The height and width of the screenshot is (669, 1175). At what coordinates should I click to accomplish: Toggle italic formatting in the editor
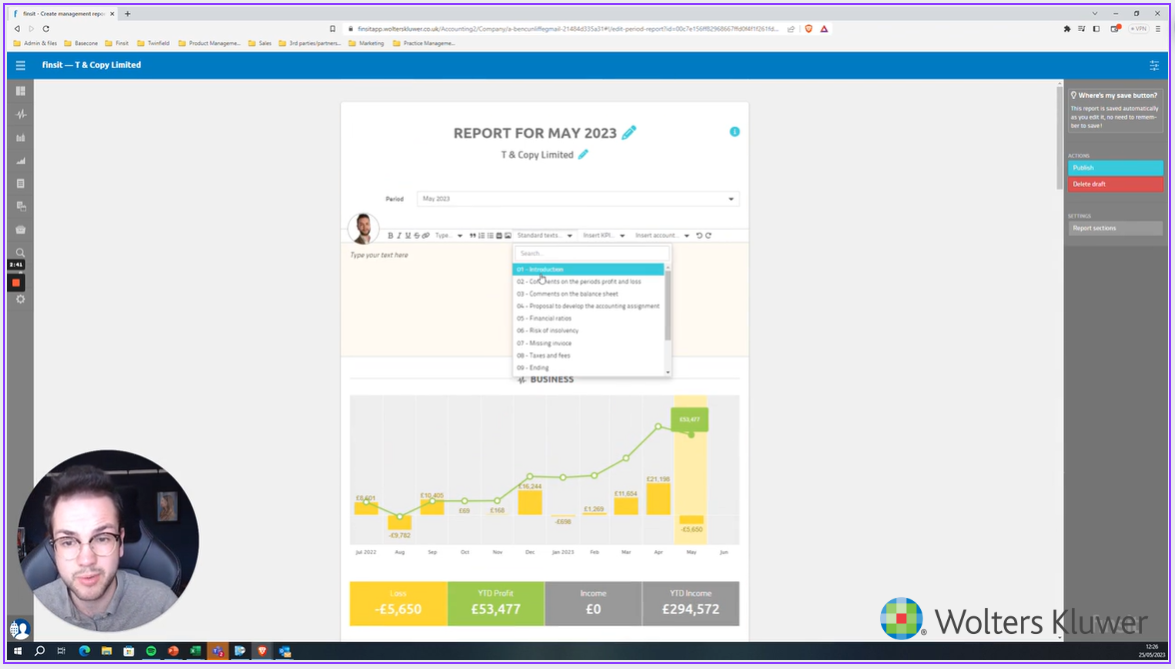(399, 236)
